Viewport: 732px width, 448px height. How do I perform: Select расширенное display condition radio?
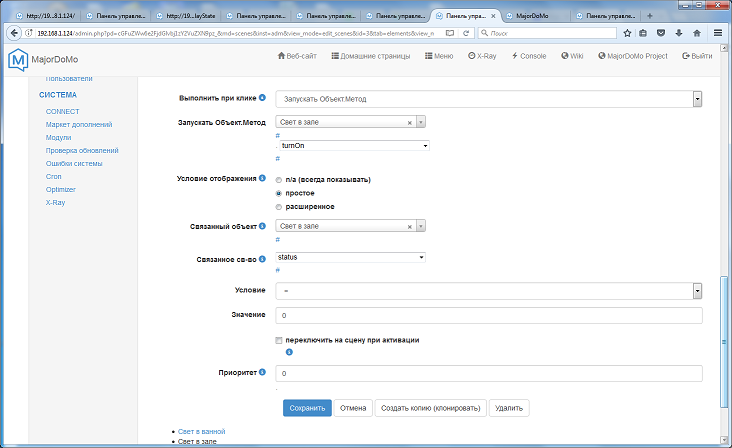click(x=279, y=207)
